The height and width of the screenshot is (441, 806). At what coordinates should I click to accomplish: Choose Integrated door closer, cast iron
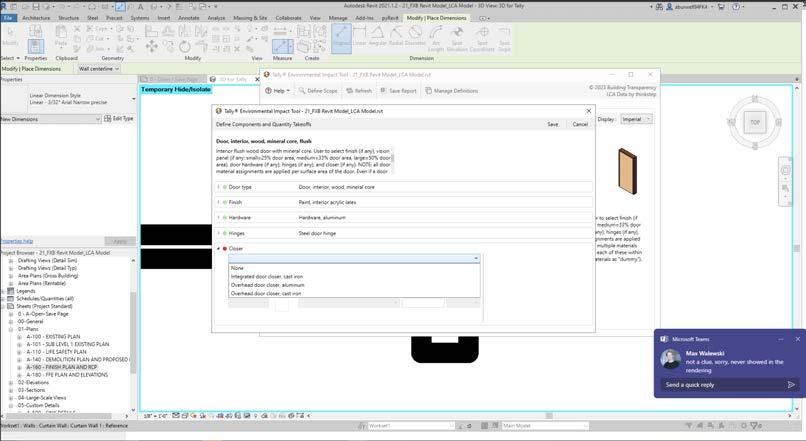click(x=354, y=277)
